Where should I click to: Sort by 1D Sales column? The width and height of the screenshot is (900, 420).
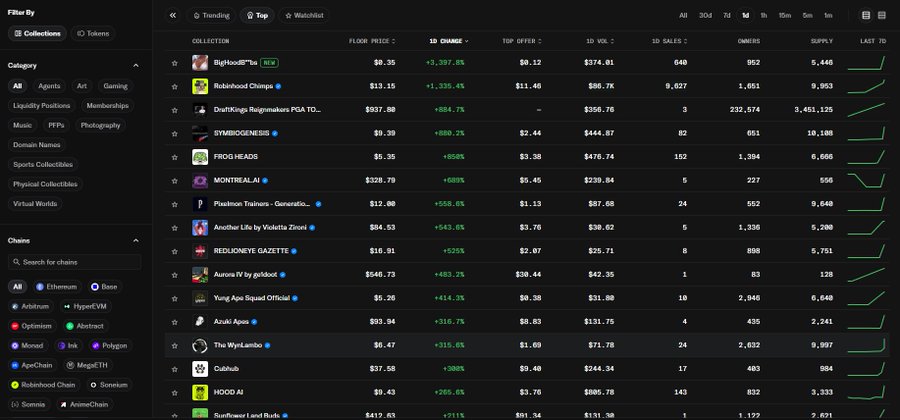(x=669, y=41)
